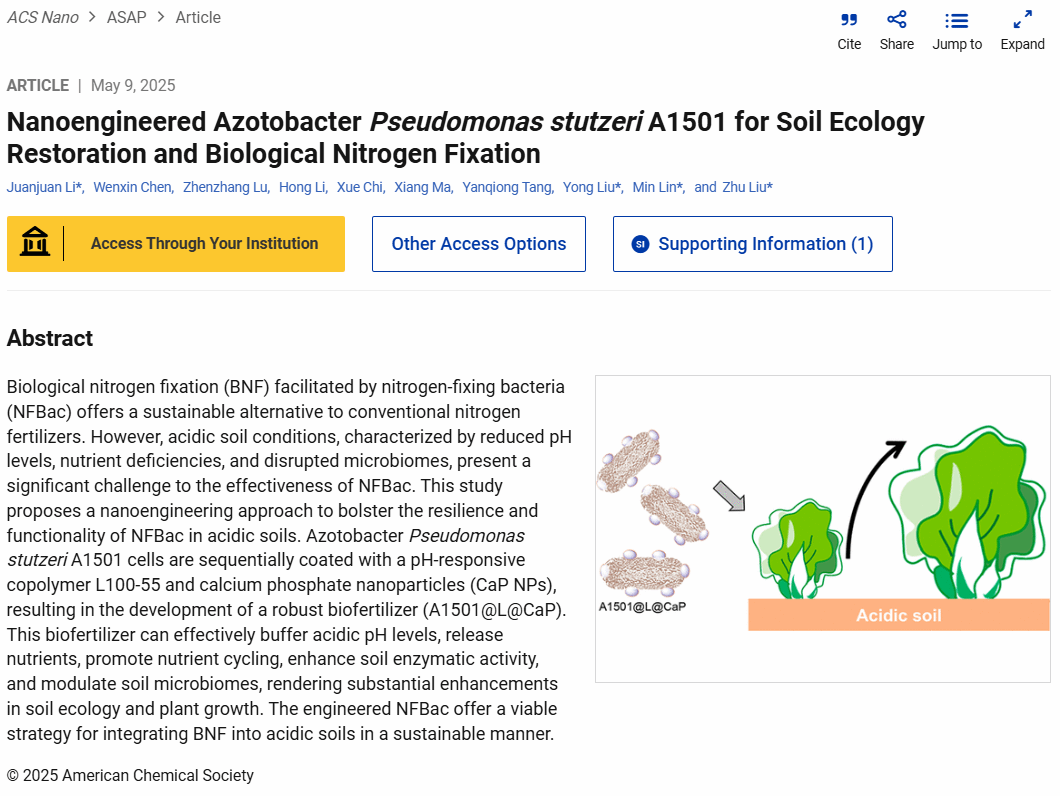
Task: Select author Wenxin Chen
Action: (132, 187)
